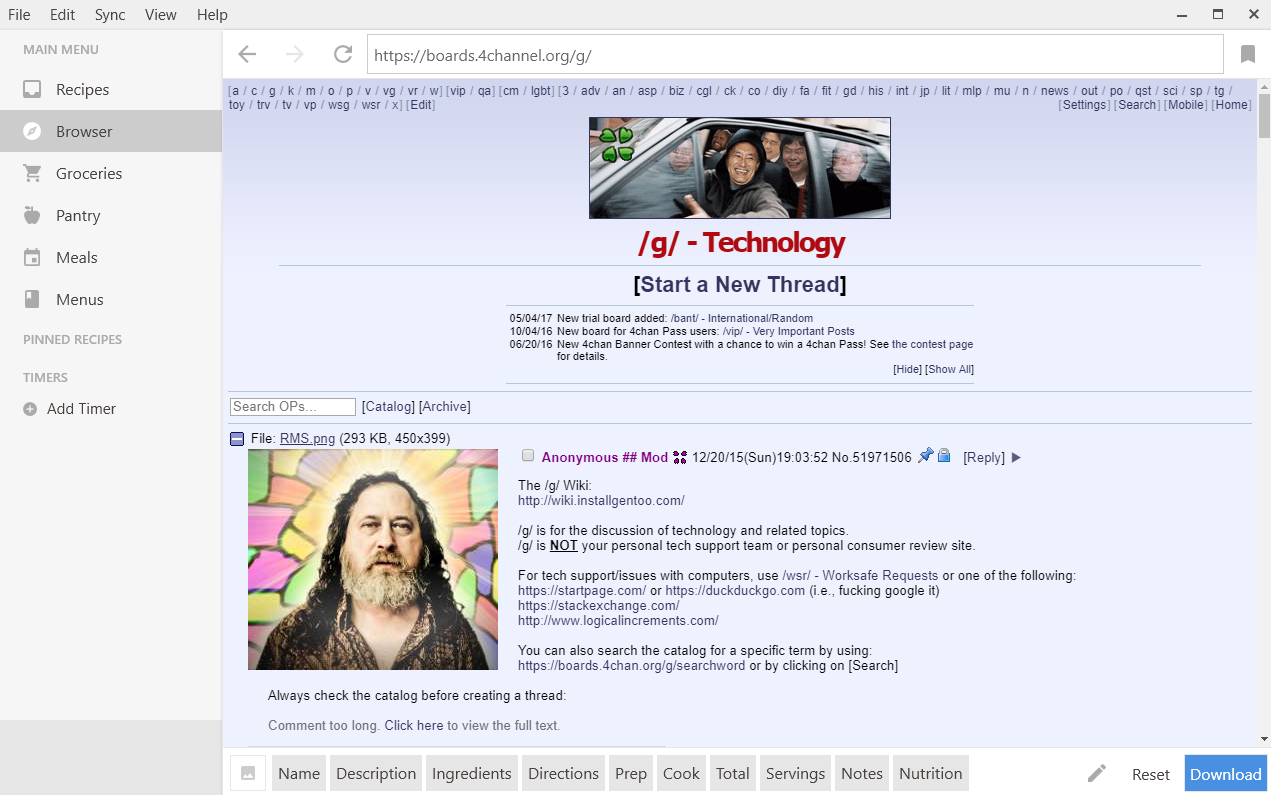Viewport: 1271px width, 795px height.
Task: Click 'Click here' to view full text
Action: click(x=414, y=726)
